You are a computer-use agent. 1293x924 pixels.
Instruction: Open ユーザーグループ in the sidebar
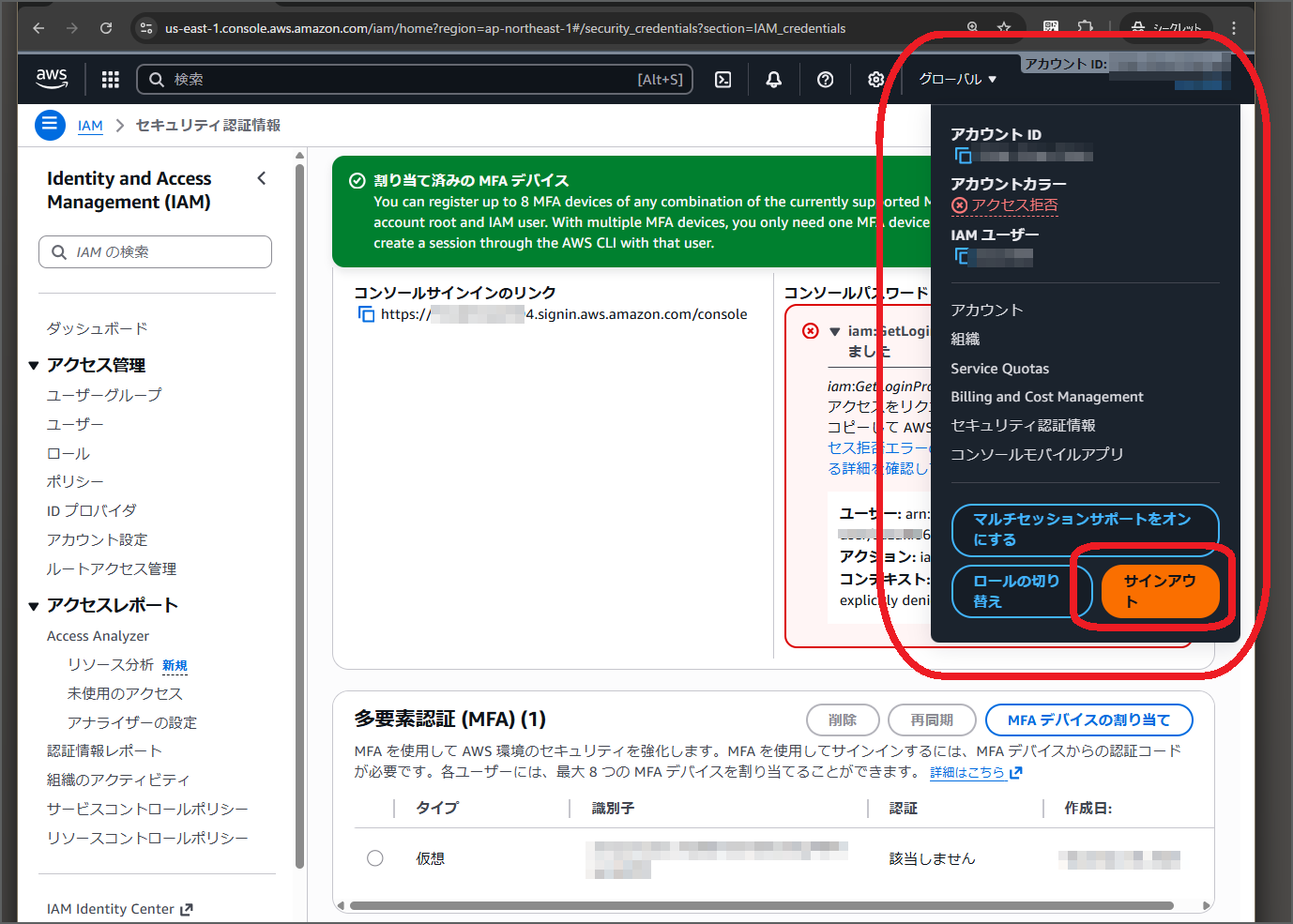(x=104, y=396)
